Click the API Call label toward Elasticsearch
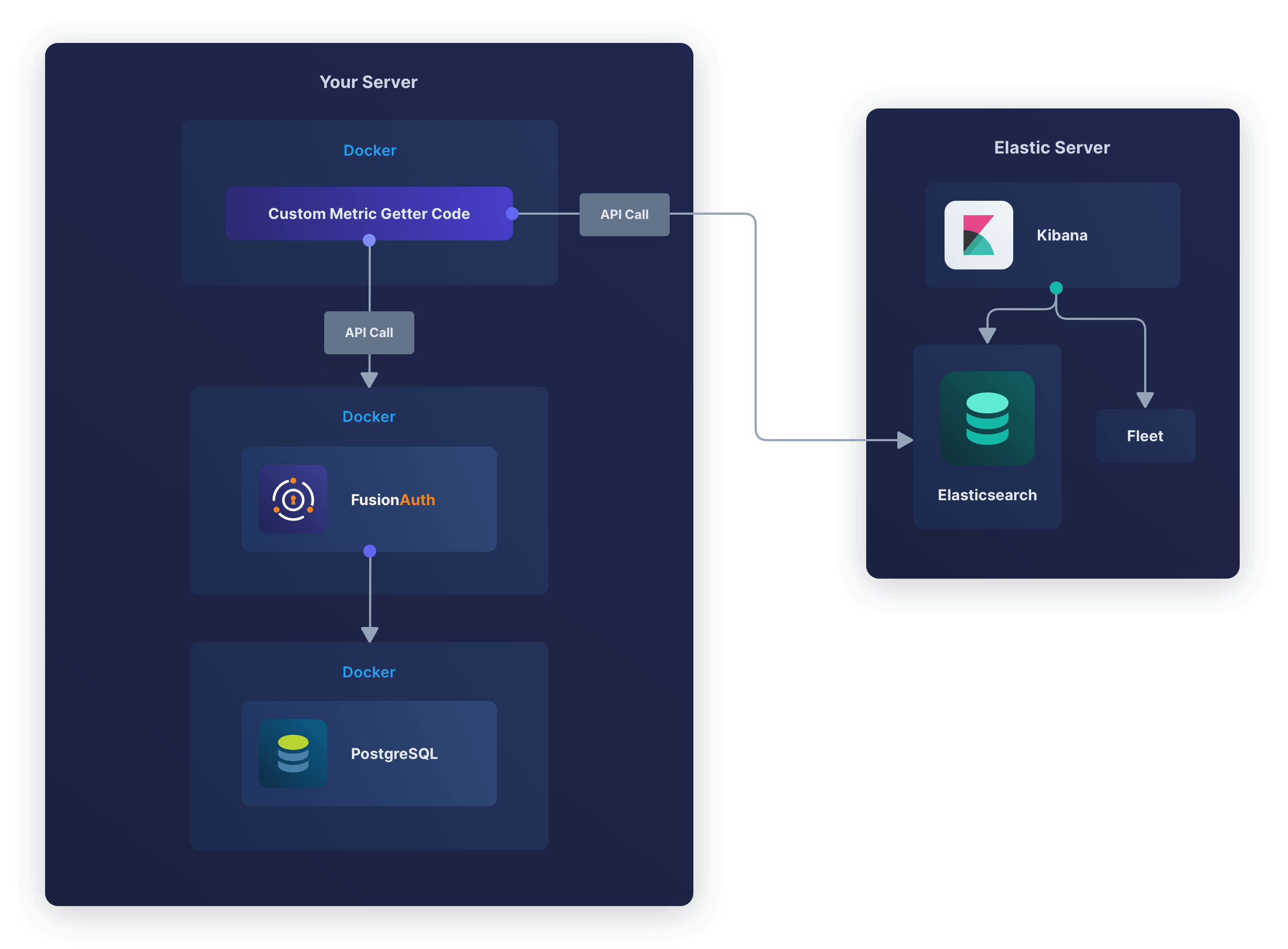Screen dimensions: 1288x949 coord(624,214)
